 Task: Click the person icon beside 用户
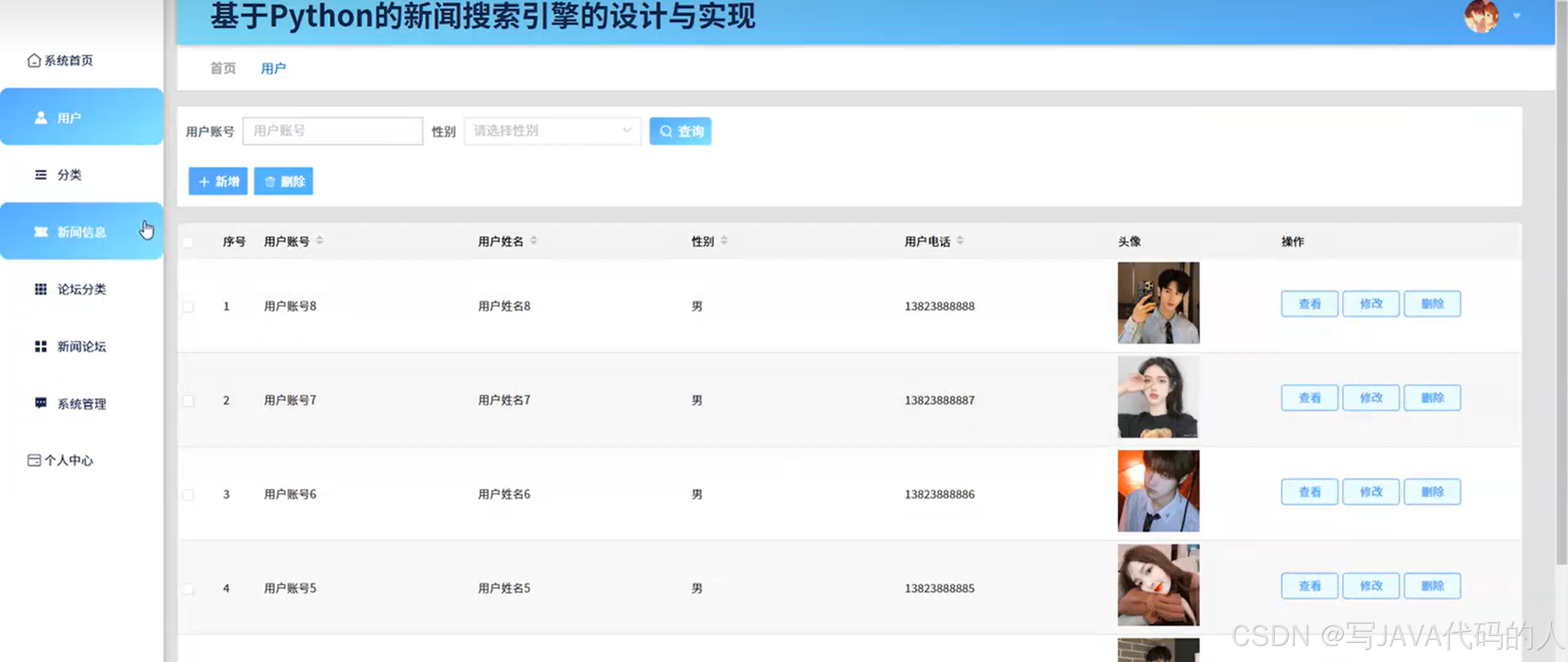pos(41,118)
